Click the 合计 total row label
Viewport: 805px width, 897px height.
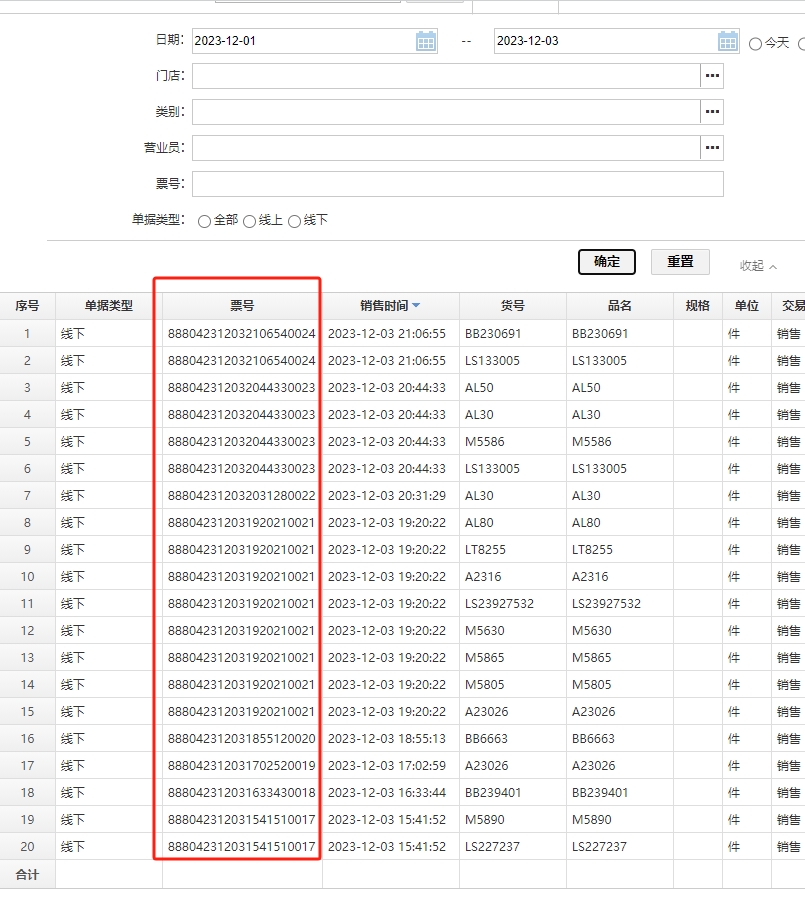point(27,874)
